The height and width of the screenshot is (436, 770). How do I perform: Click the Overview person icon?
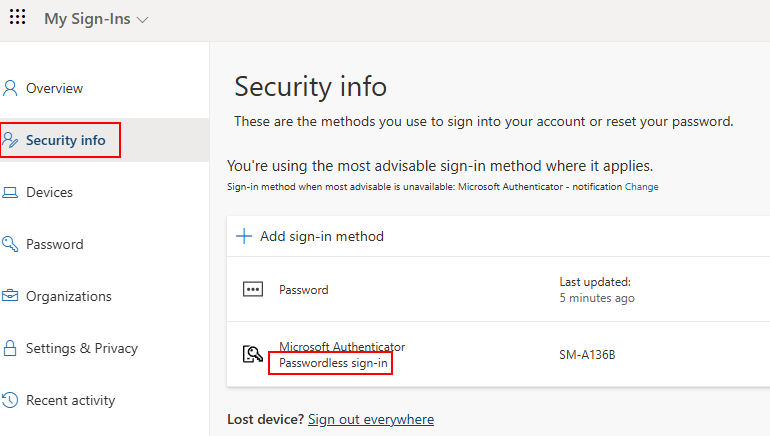coord(10,88)
